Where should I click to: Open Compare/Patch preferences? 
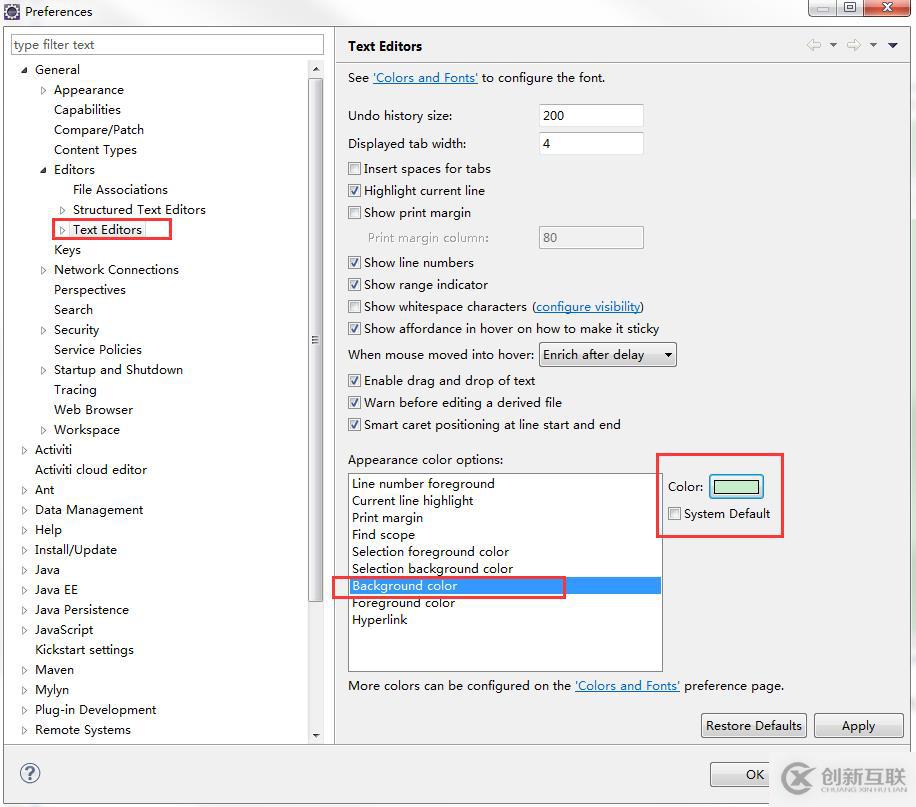[99, 130]
